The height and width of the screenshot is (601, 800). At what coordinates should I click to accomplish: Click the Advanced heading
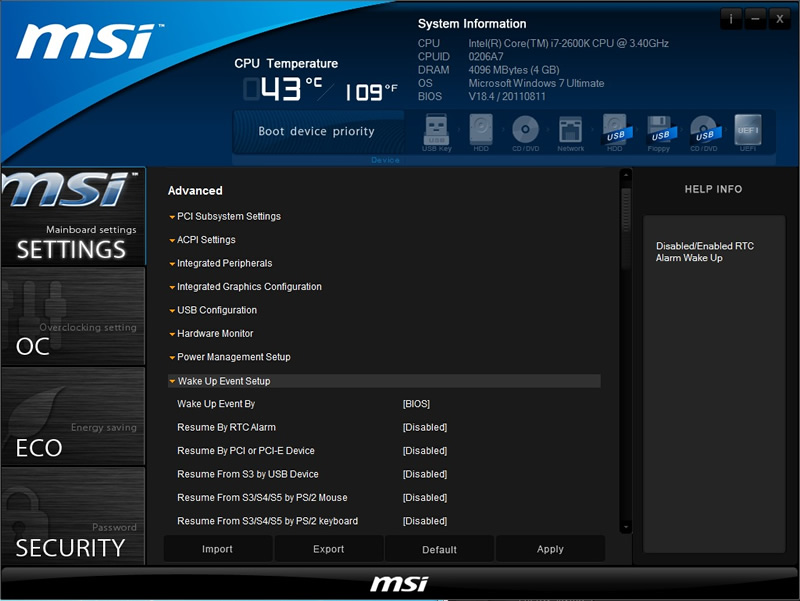coord(195,191)
